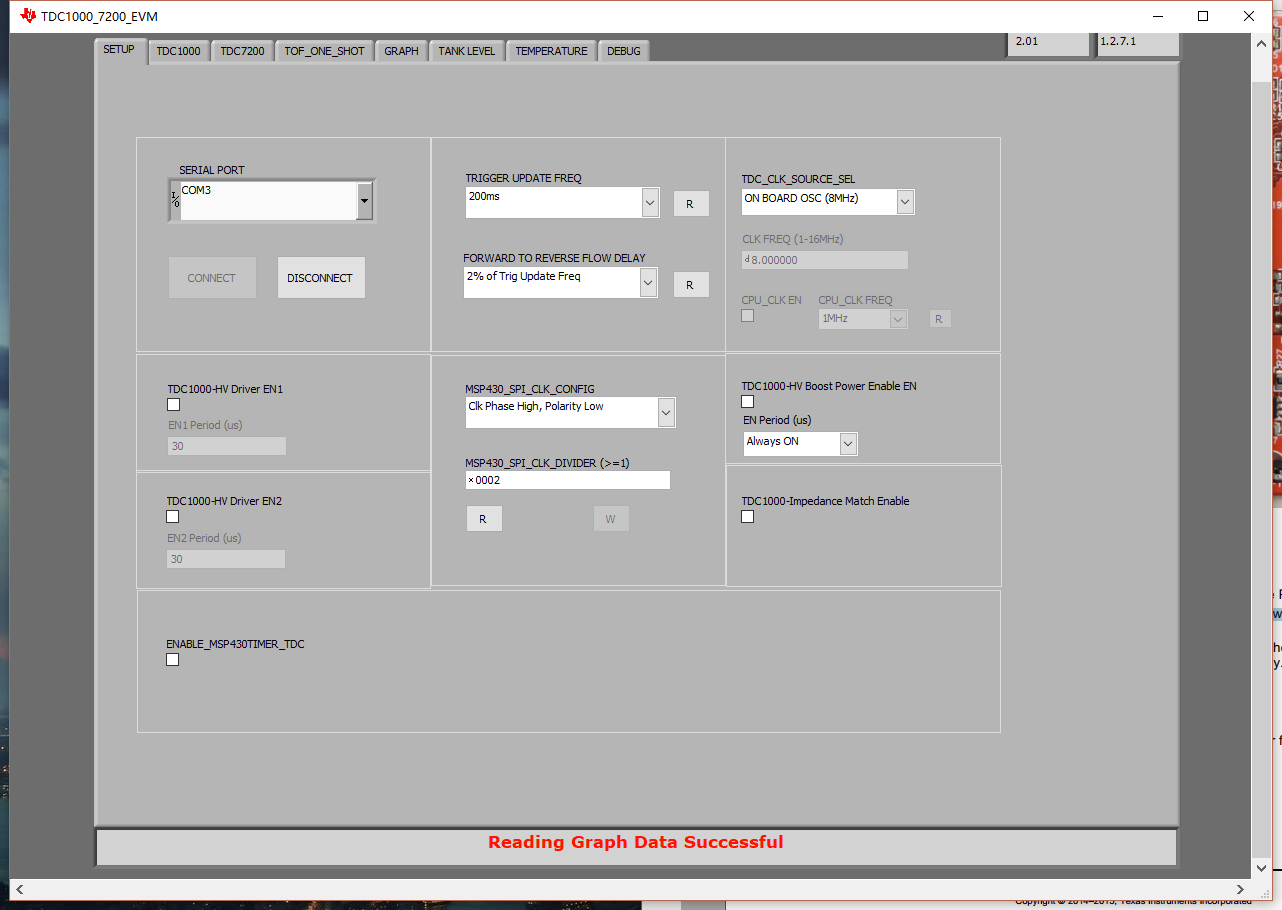
Task: Click the 1.2.7.1 version box
Action: coord(1139,43)
